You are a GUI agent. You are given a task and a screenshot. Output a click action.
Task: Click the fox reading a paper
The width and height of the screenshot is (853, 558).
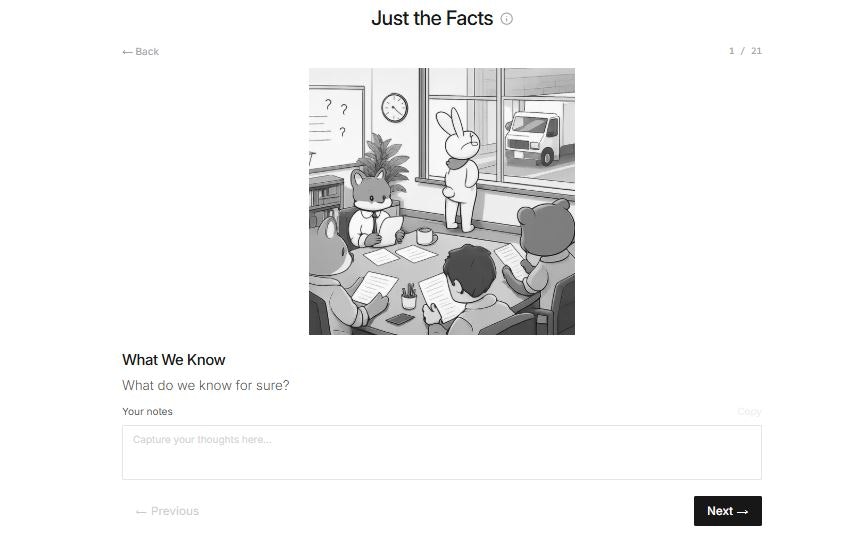[x=374, y=209]
